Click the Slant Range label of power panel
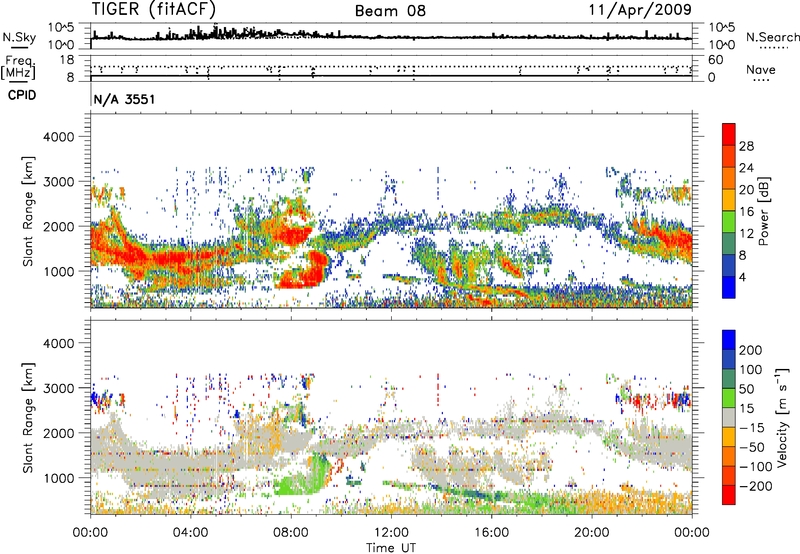The width and height of the screenshot is (800, 554). tap(28, 211)
